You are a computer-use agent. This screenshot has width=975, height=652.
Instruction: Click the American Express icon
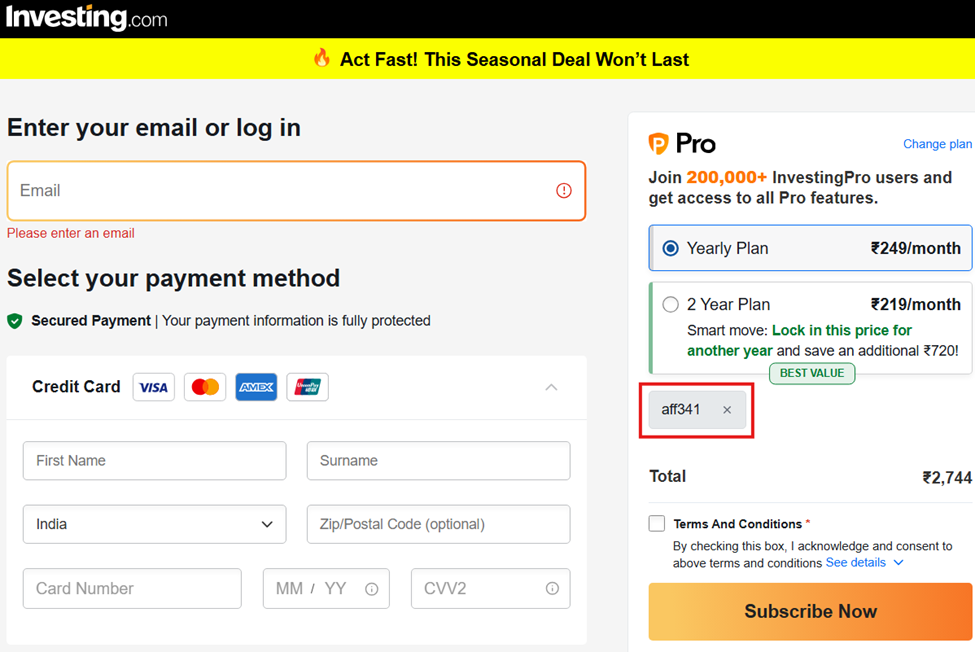[256, 387]
